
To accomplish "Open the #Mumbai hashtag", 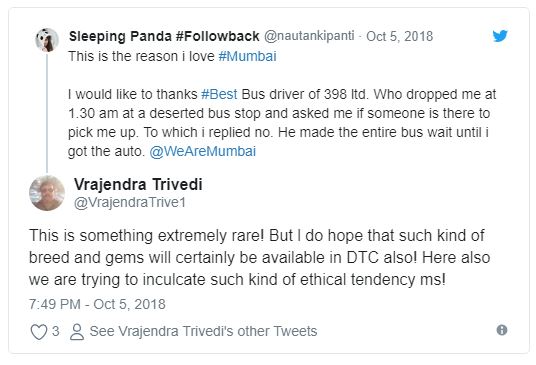I will (x=247, y=56).
